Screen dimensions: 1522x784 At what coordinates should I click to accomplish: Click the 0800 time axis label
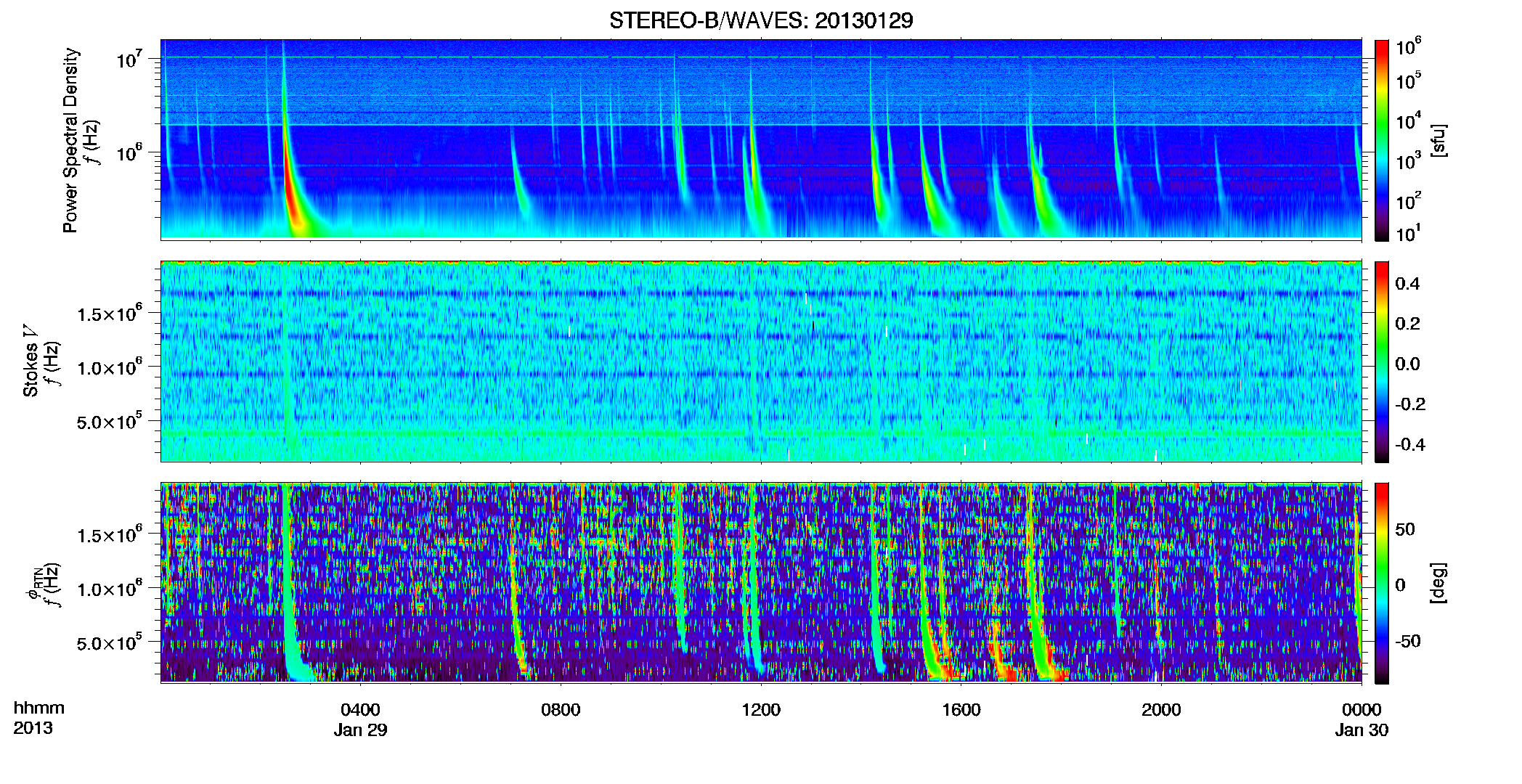(x=561, y=710)
